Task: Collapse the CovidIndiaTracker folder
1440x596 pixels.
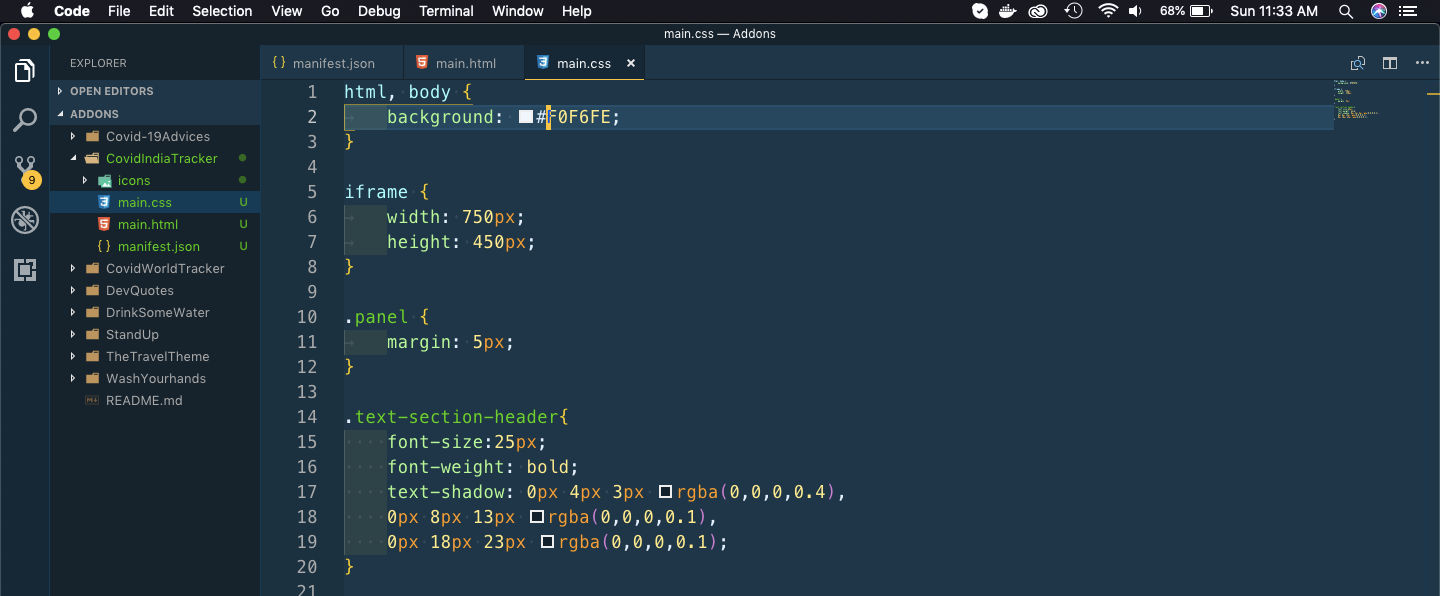Action: tap(72, 158)
